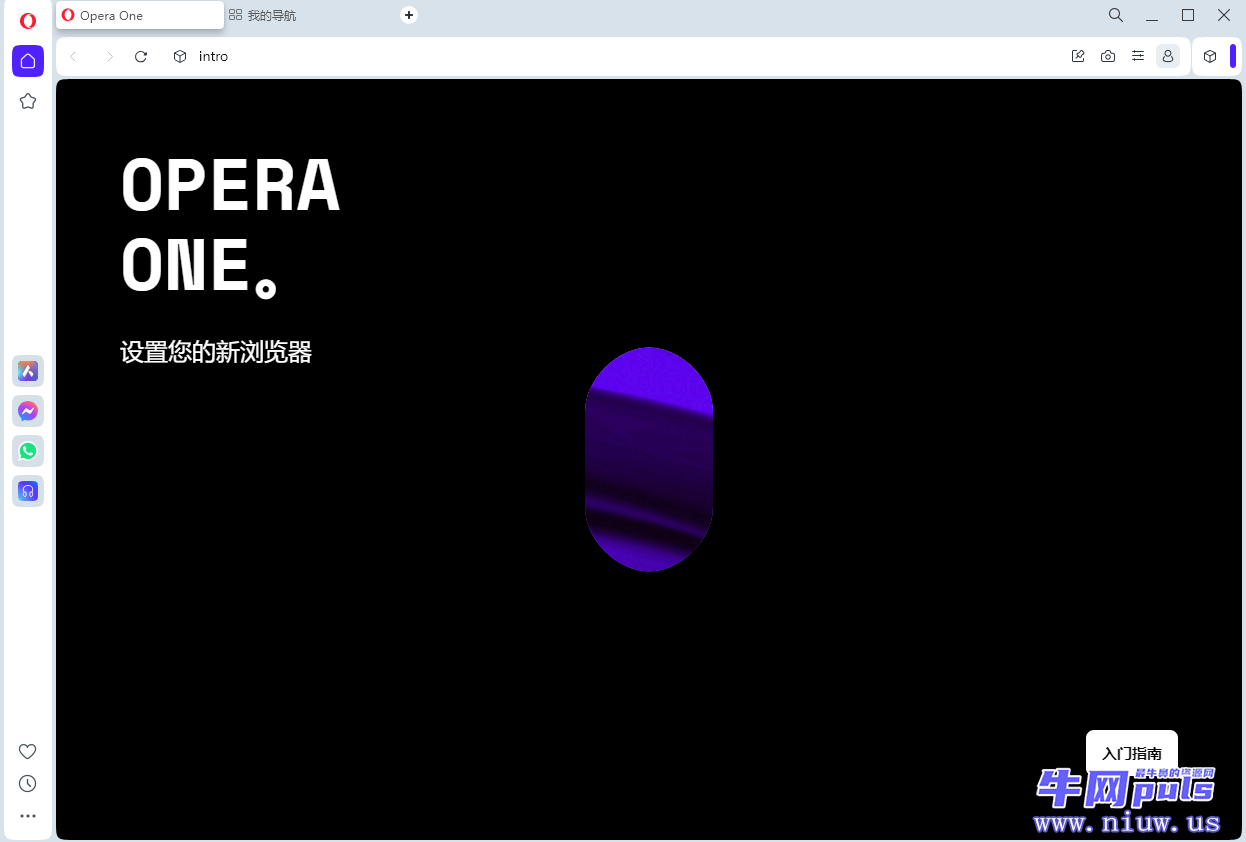Open the Pinboards heart icon
Viewport: 1246px width, 842px height.
tap(28, 752)
